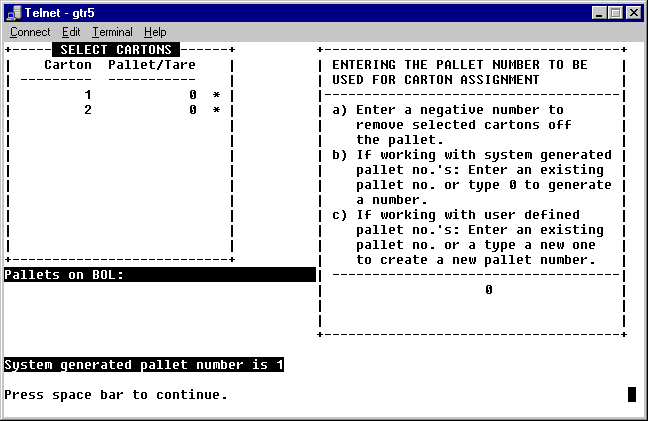This screenshot has width=648, height=421.
Task: Minimize the Telnet window
Action: [600, 13]
